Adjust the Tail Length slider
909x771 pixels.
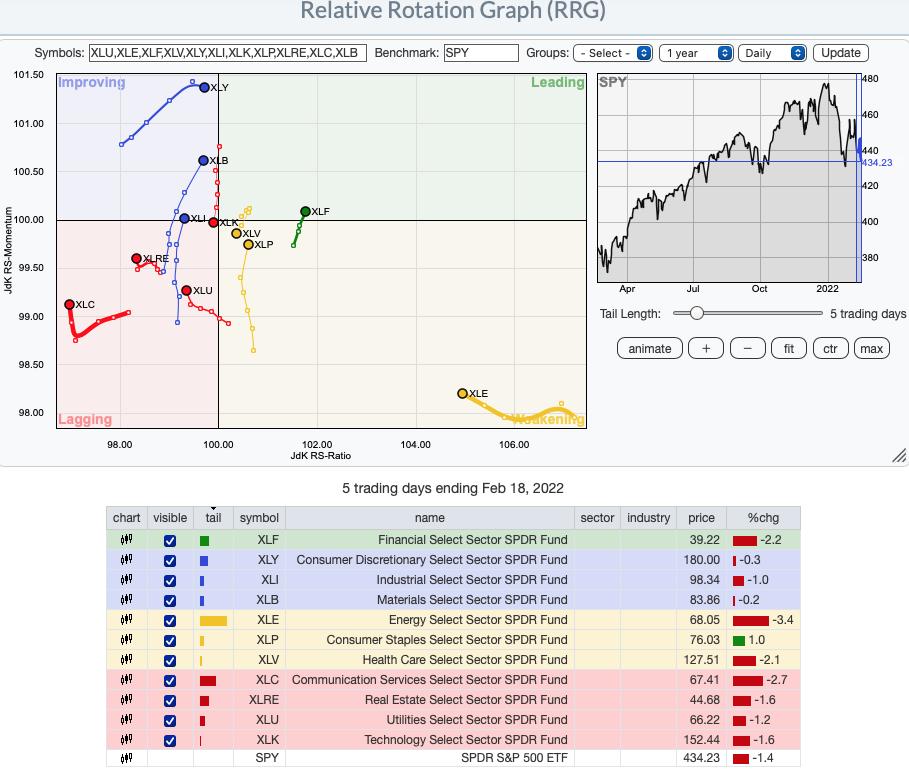(x=696, y=314)
